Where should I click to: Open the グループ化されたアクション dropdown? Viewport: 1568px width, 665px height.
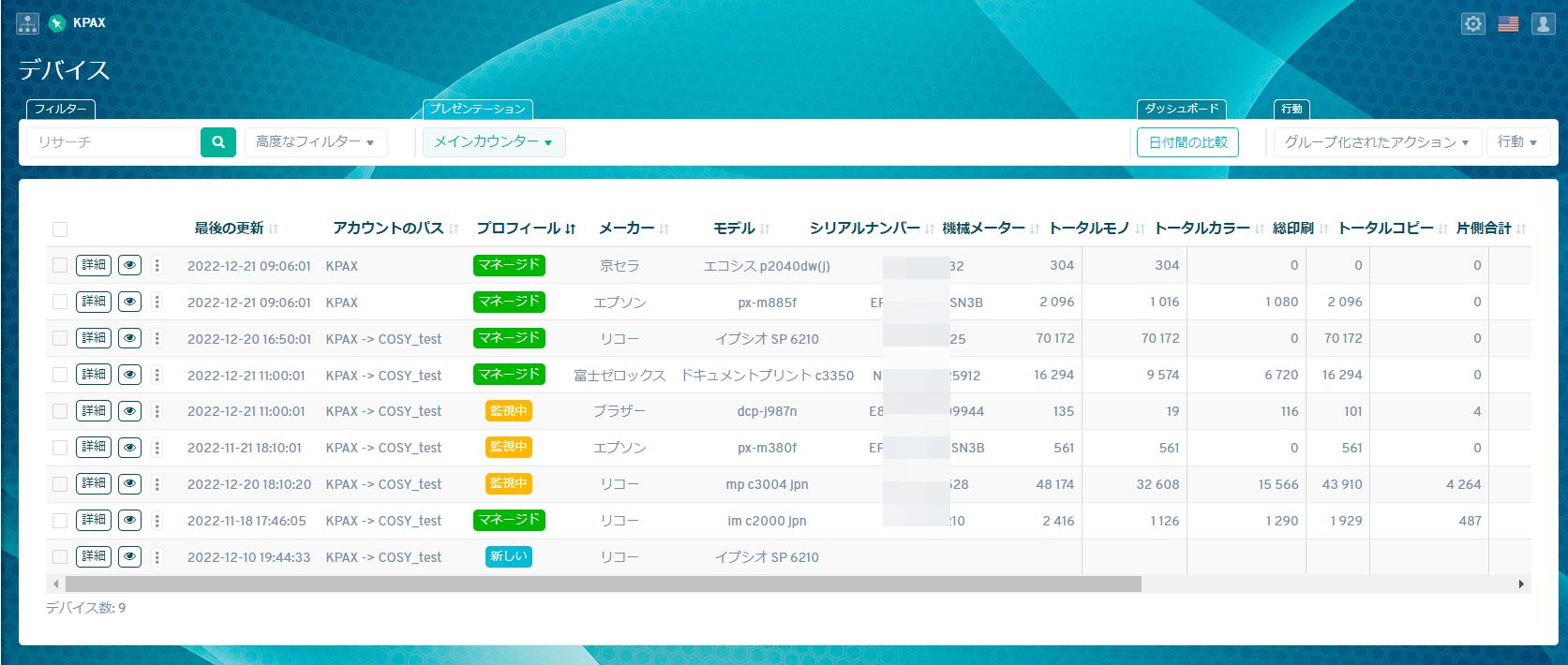[1378, 142]
